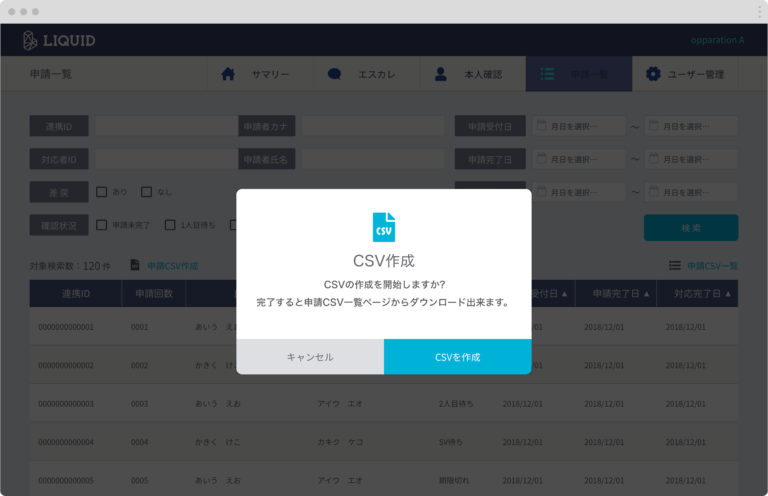Confirm with the CSVを作成 button

457,357
